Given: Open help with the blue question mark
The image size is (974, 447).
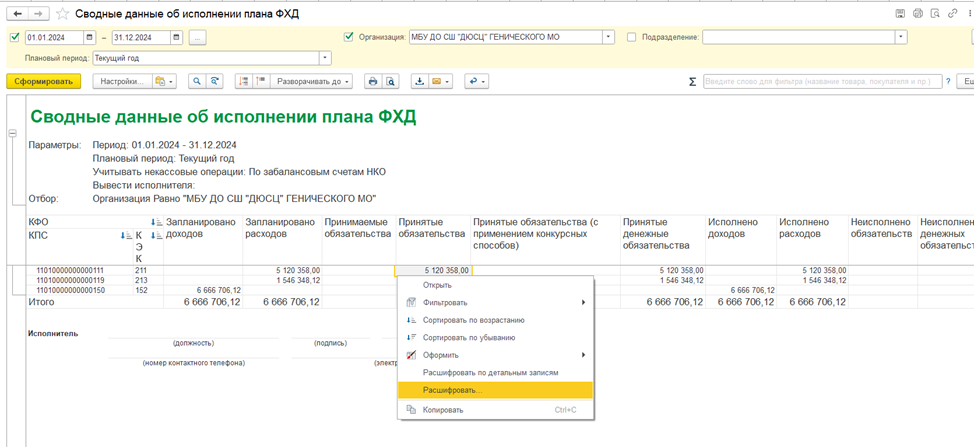Looking at the screenshot, I should (x=949, y=81).
